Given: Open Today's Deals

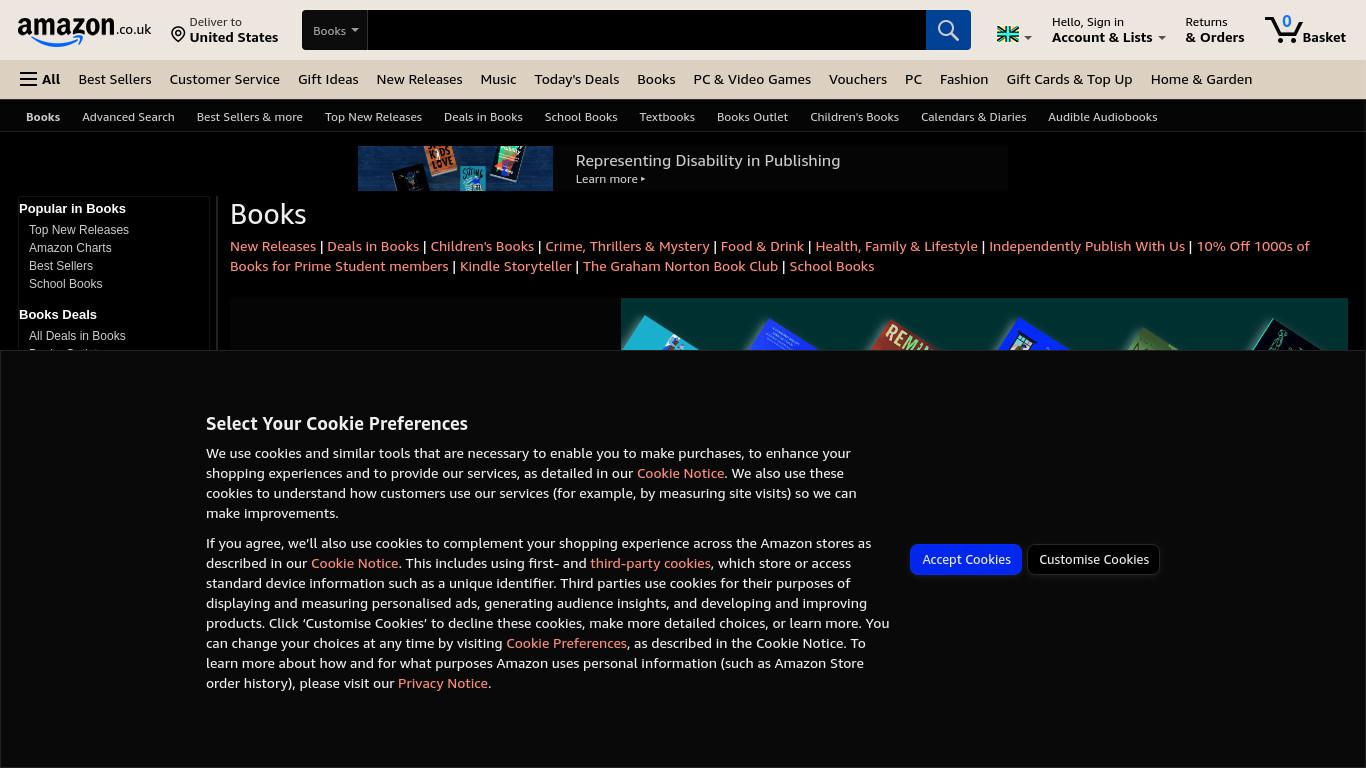Looking at the screenshot, I should coord(576,79).
